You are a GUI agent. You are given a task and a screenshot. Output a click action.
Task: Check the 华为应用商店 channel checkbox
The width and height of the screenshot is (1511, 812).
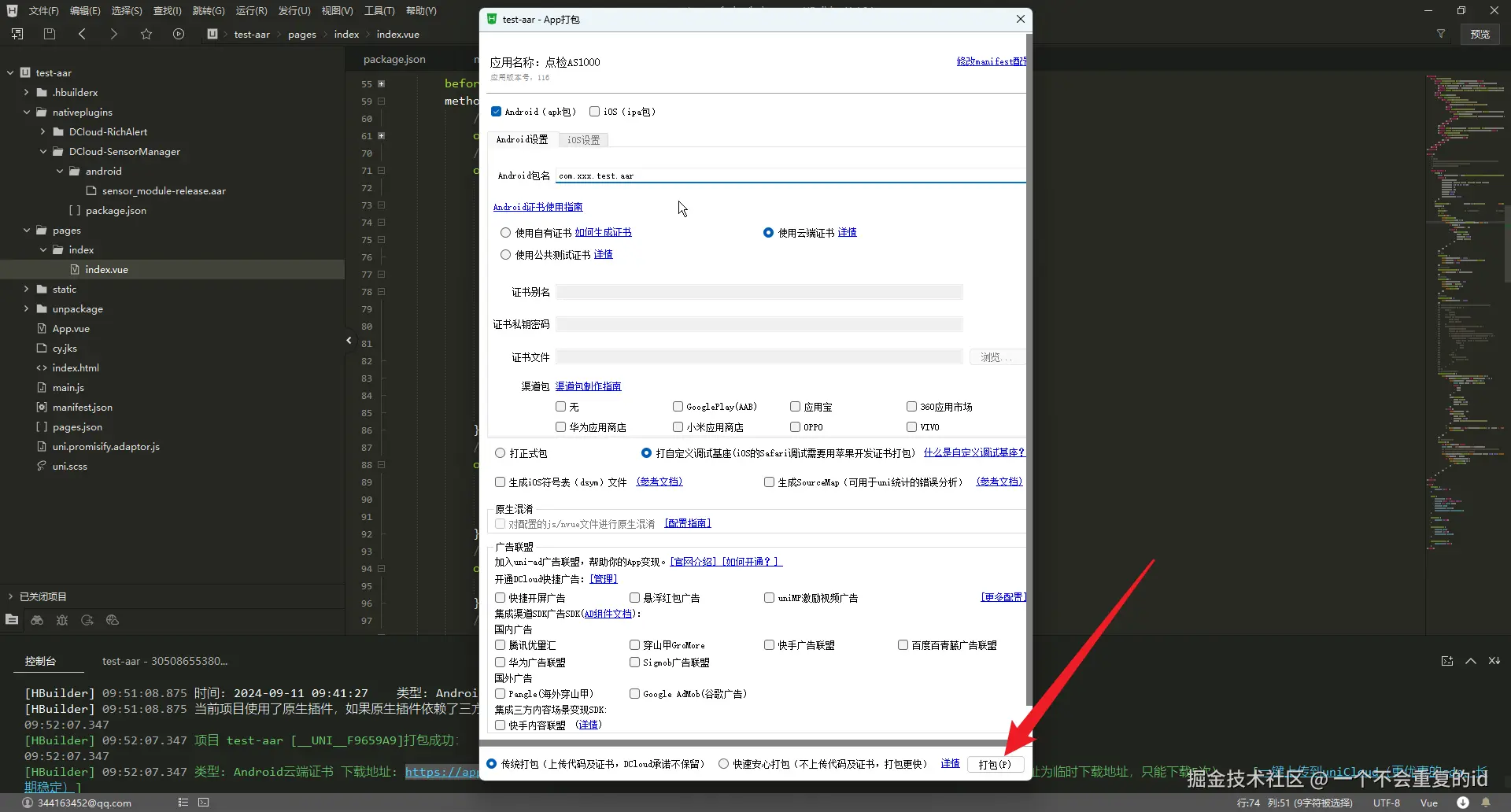click(x=560, y=427)
